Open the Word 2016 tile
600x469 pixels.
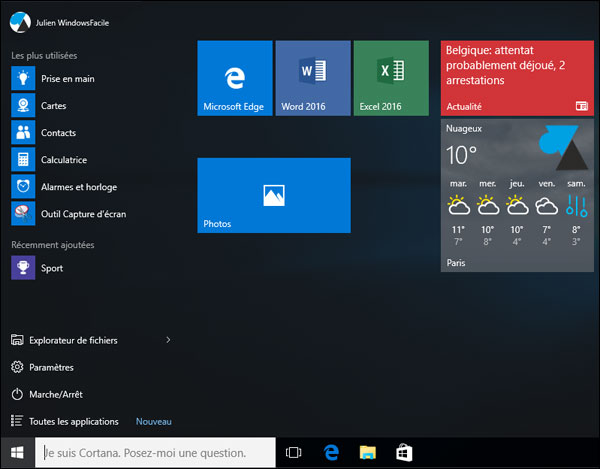click(313, 78)
